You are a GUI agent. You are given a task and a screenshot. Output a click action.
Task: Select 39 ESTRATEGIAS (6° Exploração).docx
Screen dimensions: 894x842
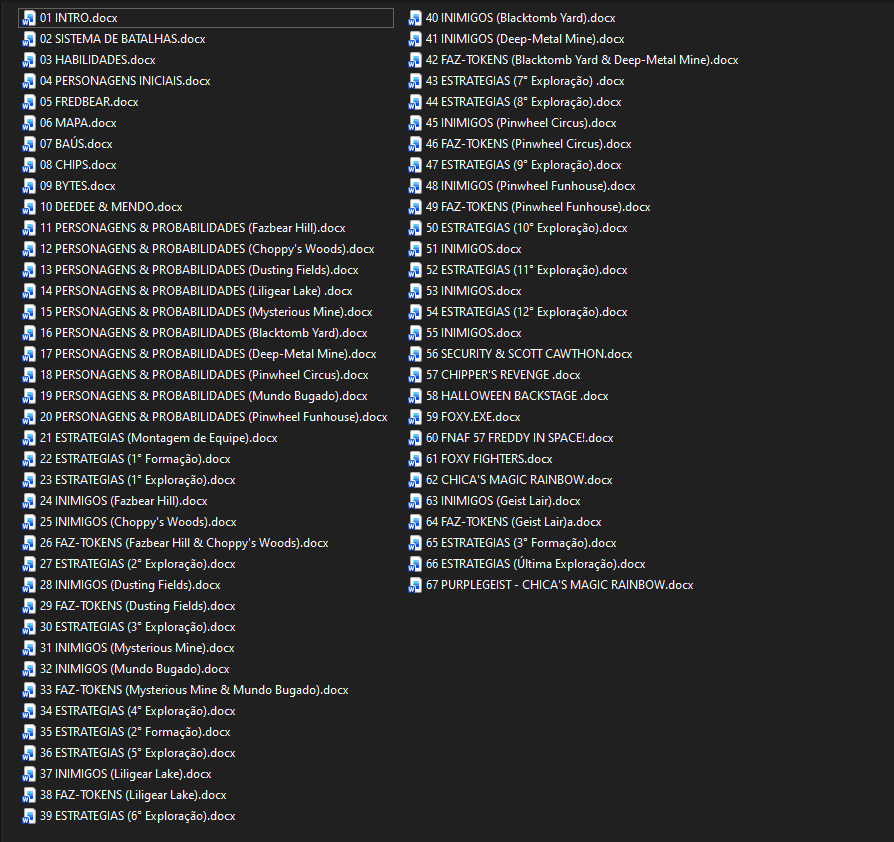(x=137, y=816)
